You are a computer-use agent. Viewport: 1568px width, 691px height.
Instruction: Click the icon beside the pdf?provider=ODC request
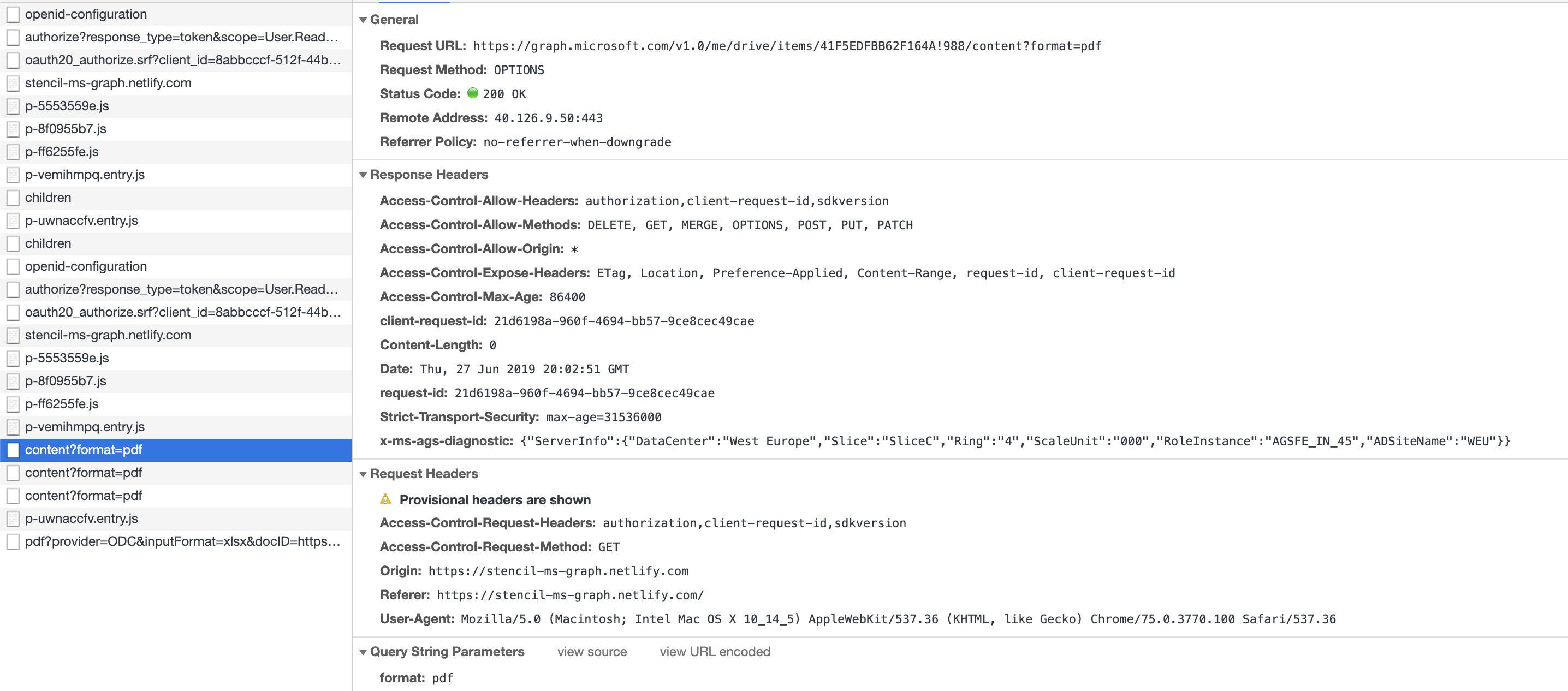tap(13, 541)
